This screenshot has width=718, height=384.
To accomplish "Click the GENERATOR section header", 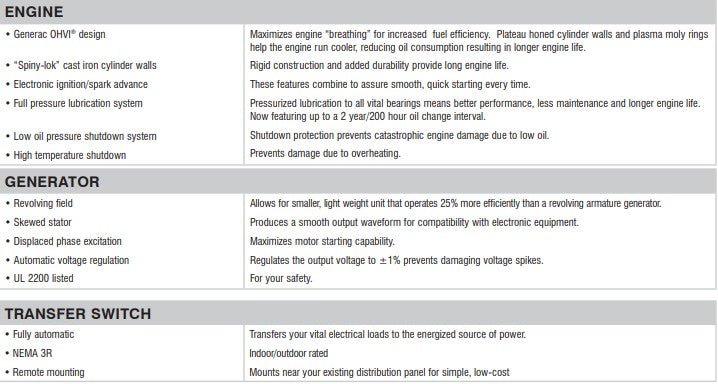I will pyautogui.click(x=52, y=182).
